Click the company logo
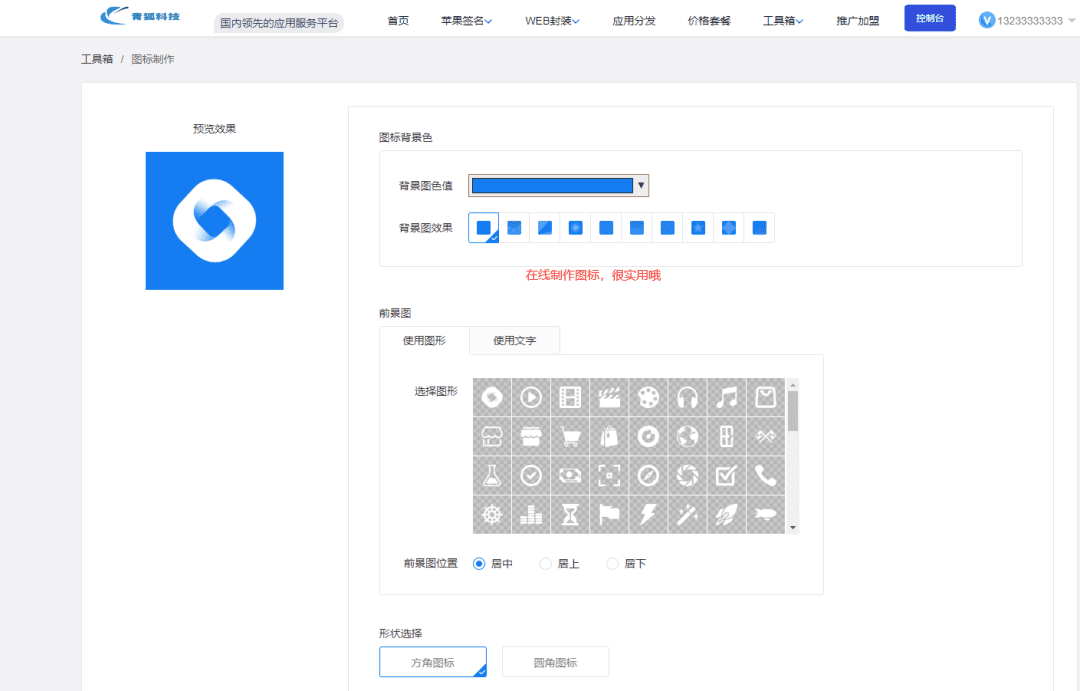 (x=140, y=16)
